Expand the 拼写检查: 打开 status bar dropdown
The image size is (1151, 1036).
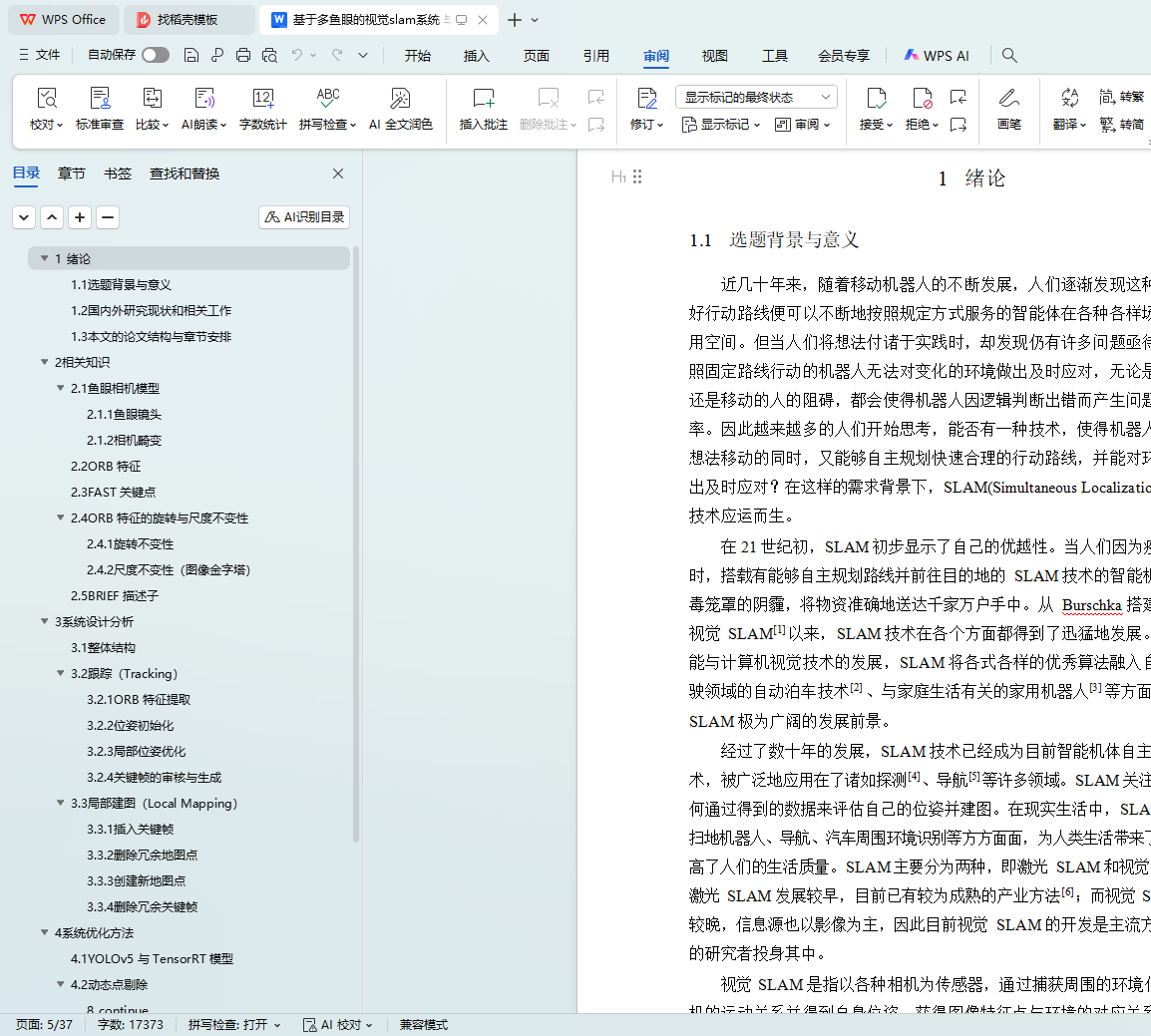(234, 1024)
